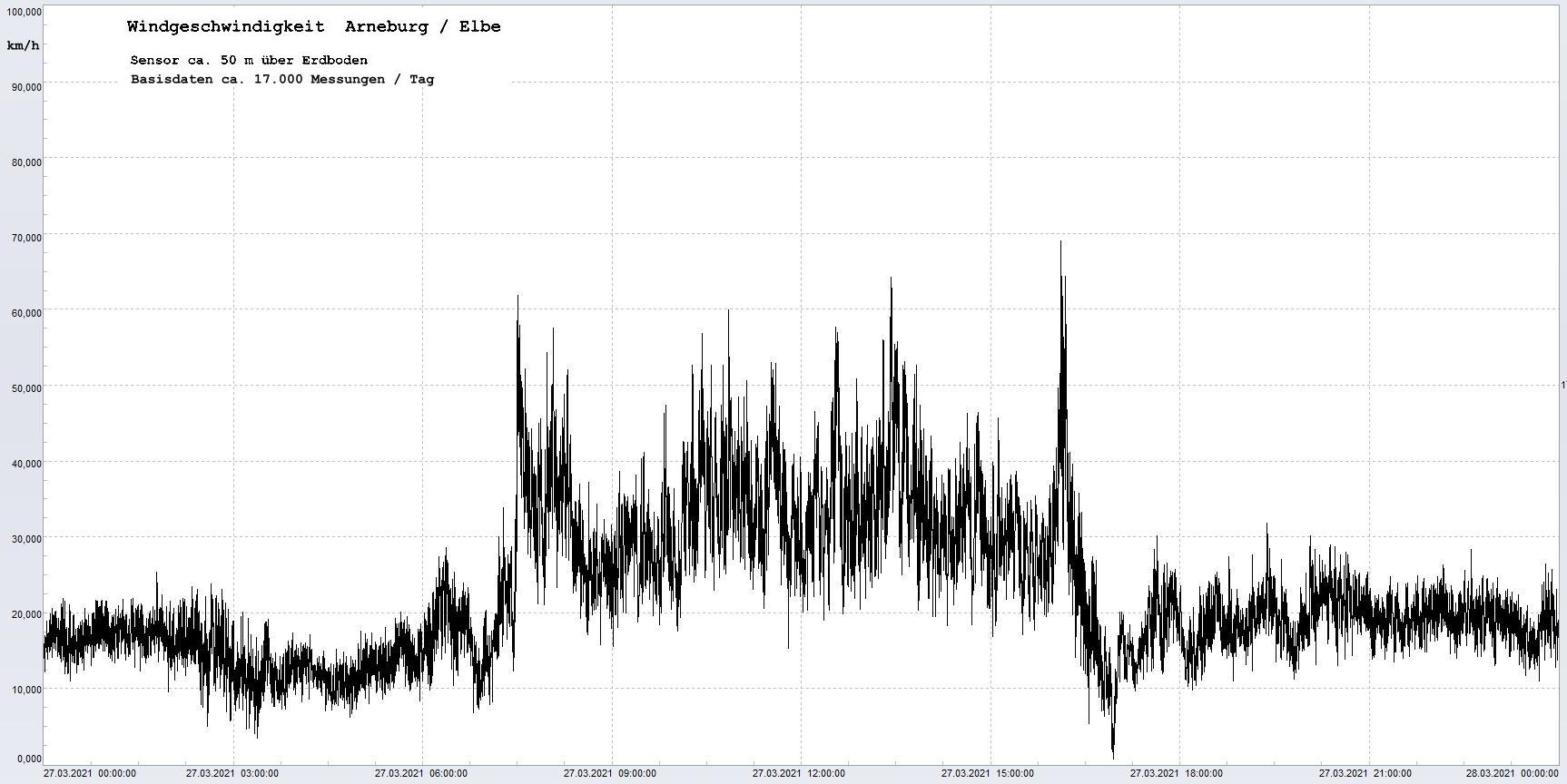Viewport: 1567px width, 784px height.
Task: Click the 27.03.2021 18:00:00 time label
Action: point(1177,774)
